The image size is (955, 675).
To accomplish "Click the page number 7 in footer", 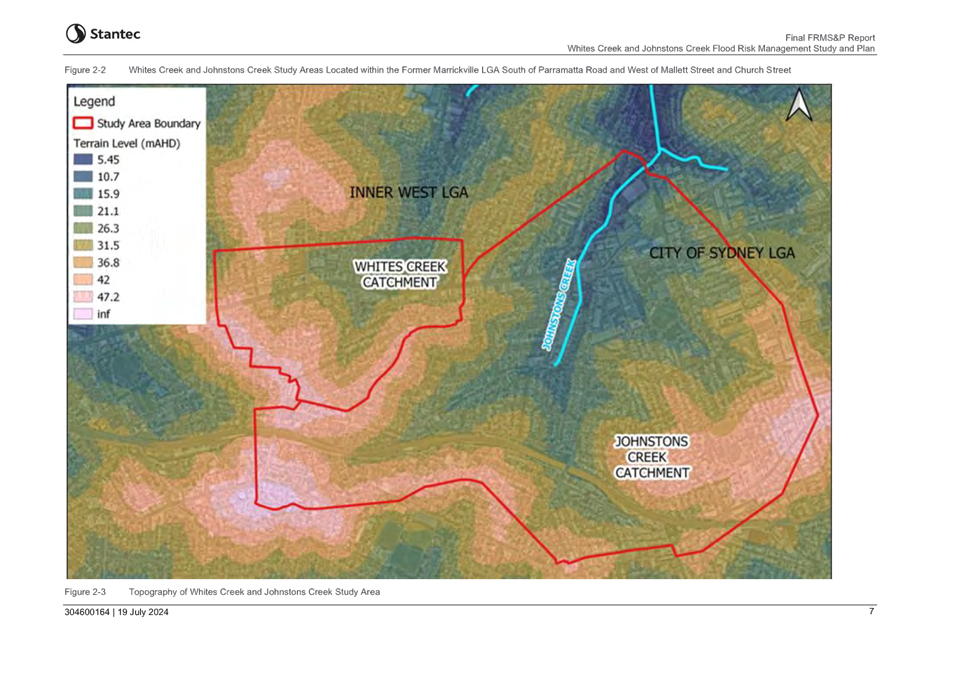I will point(872,611).
